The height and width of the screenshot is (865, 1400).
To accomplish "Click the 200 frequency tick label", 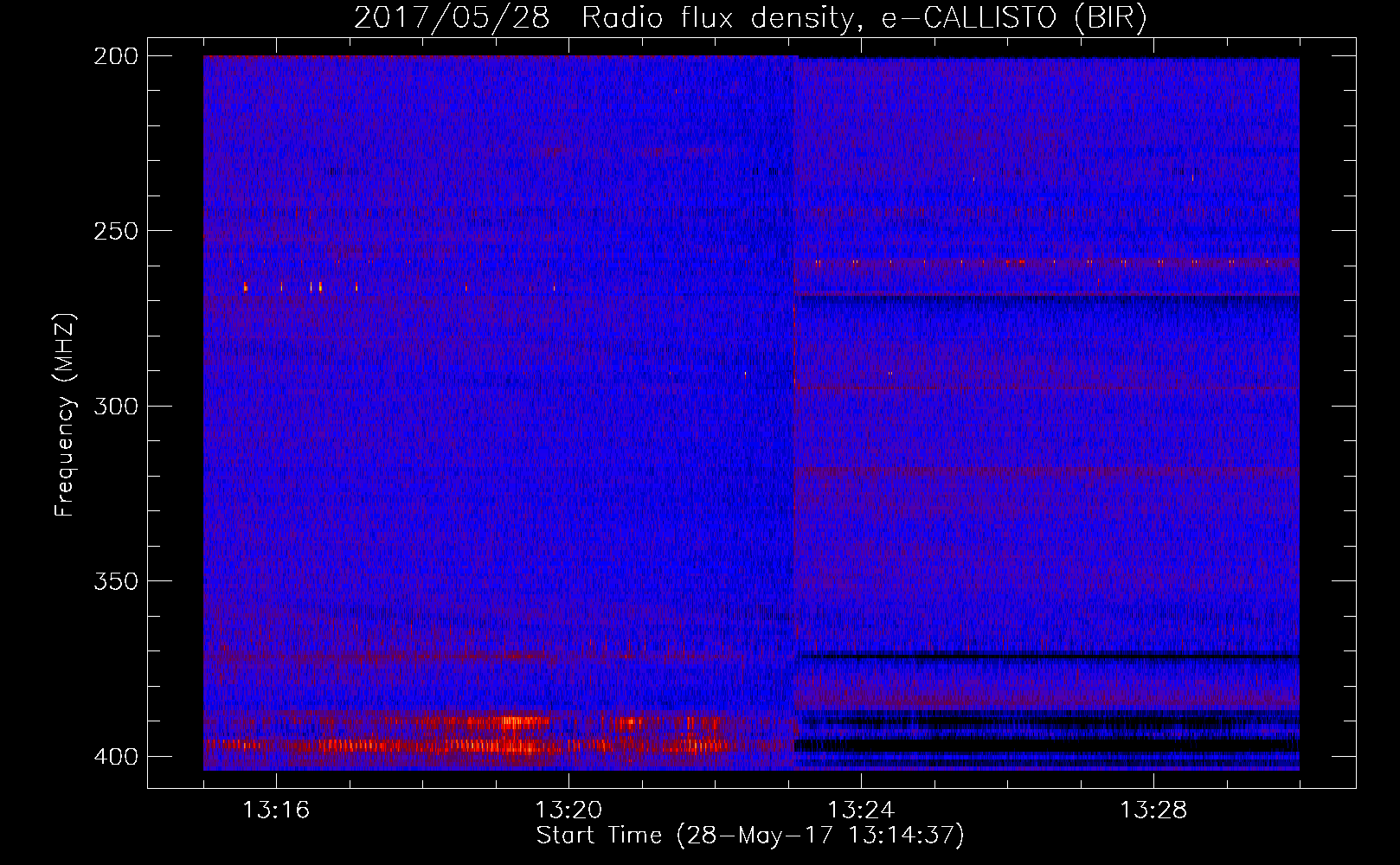I will pos(115,56).
